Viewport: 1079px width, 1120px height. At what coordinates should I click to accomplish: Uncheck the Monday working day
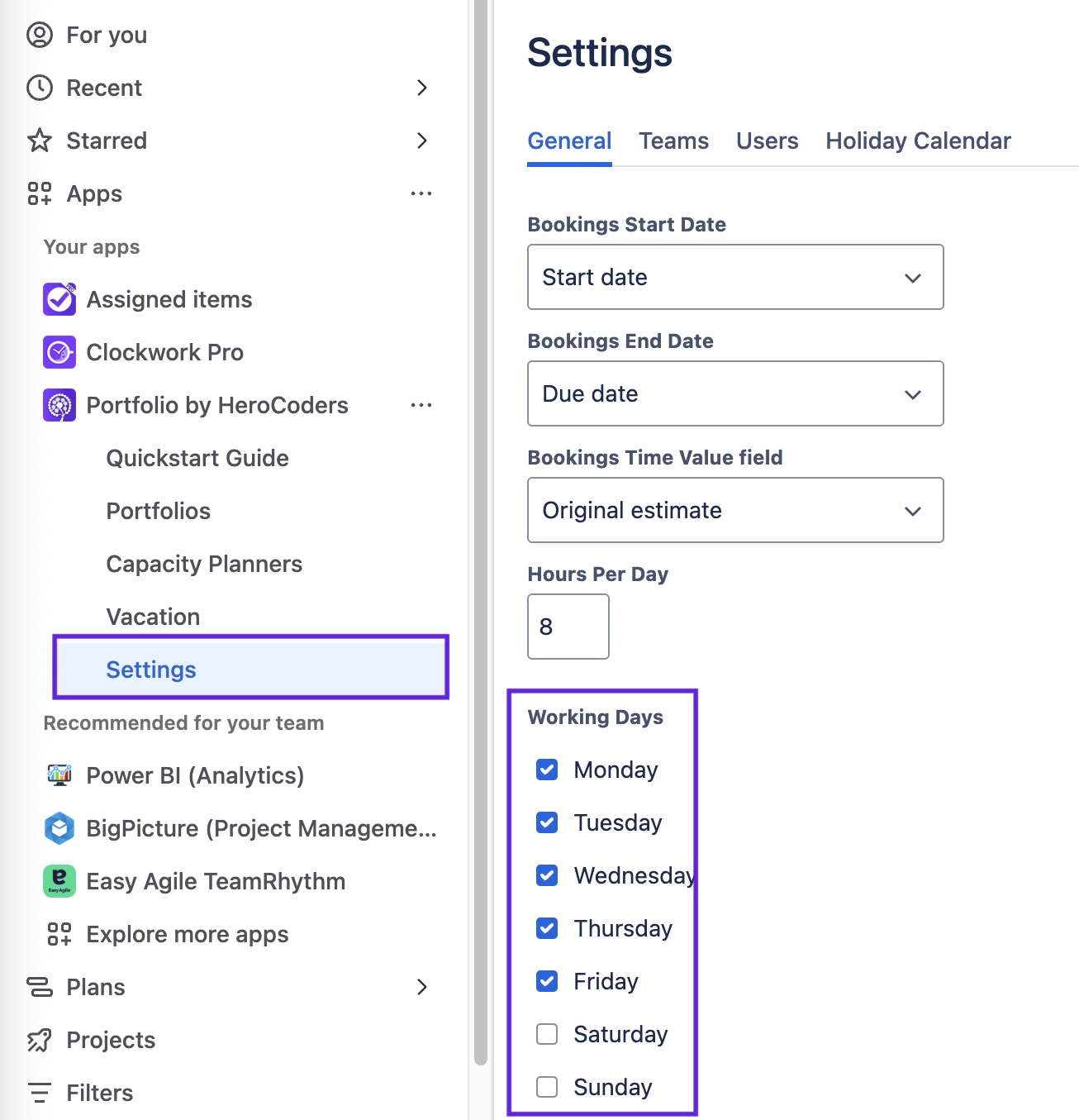[x=547, y=770]
